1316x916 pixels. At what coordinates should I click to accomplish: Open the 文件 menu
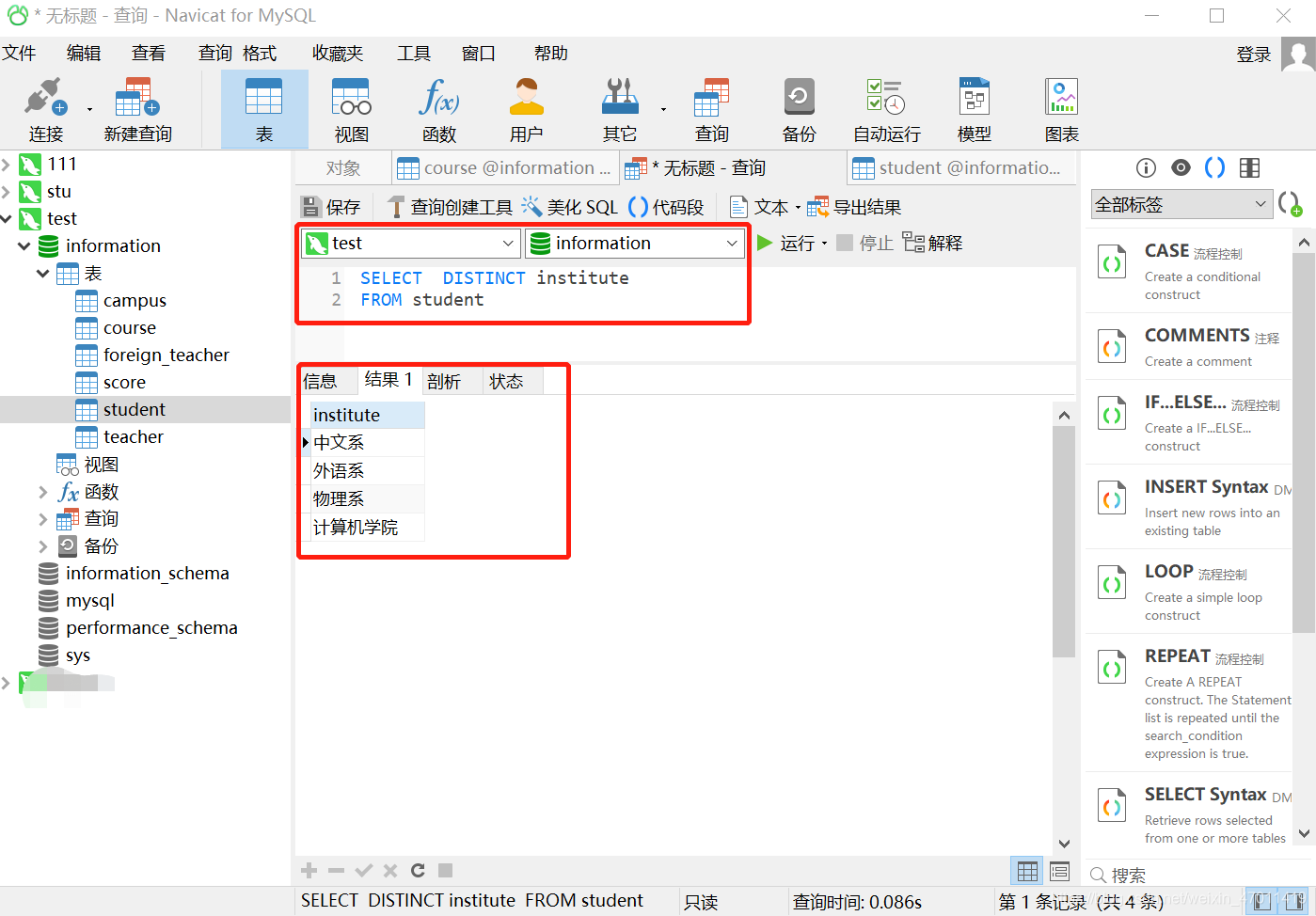(19, 54)
